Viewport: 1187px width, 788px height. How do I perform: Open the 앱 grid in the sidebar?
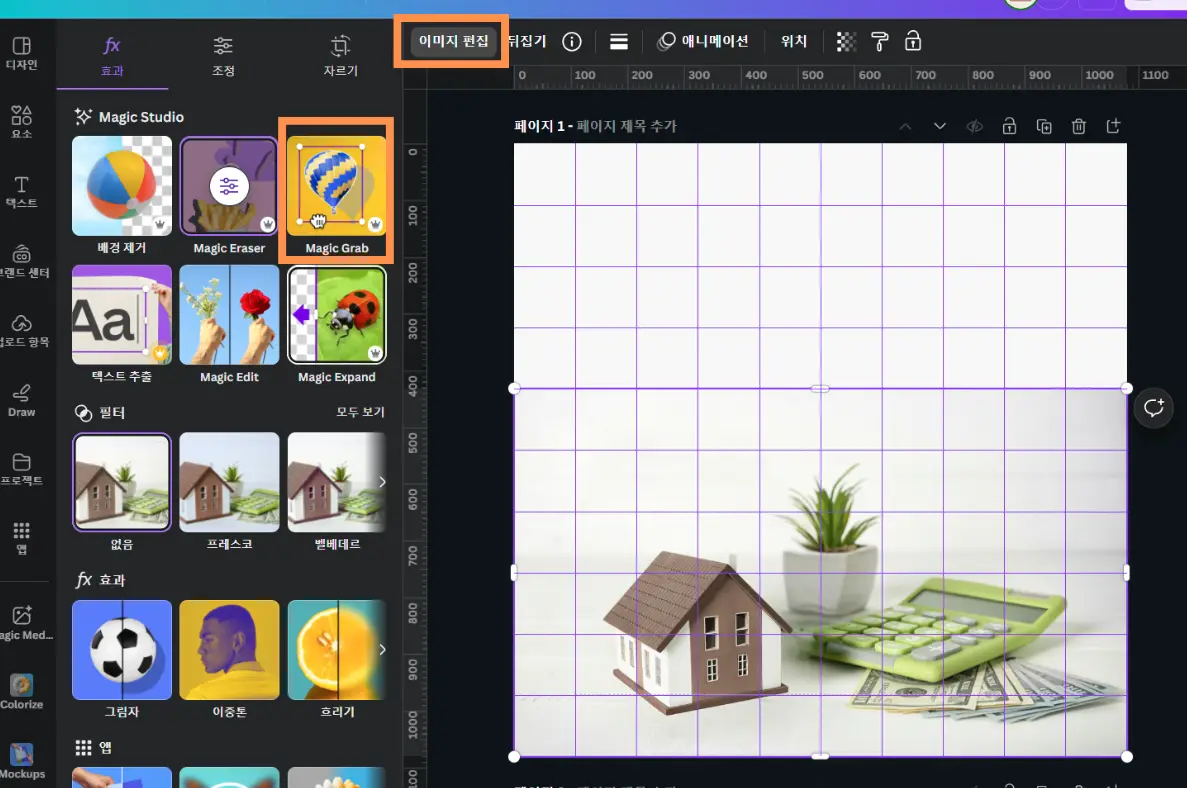pyautogui.click(x=21, y=537)
